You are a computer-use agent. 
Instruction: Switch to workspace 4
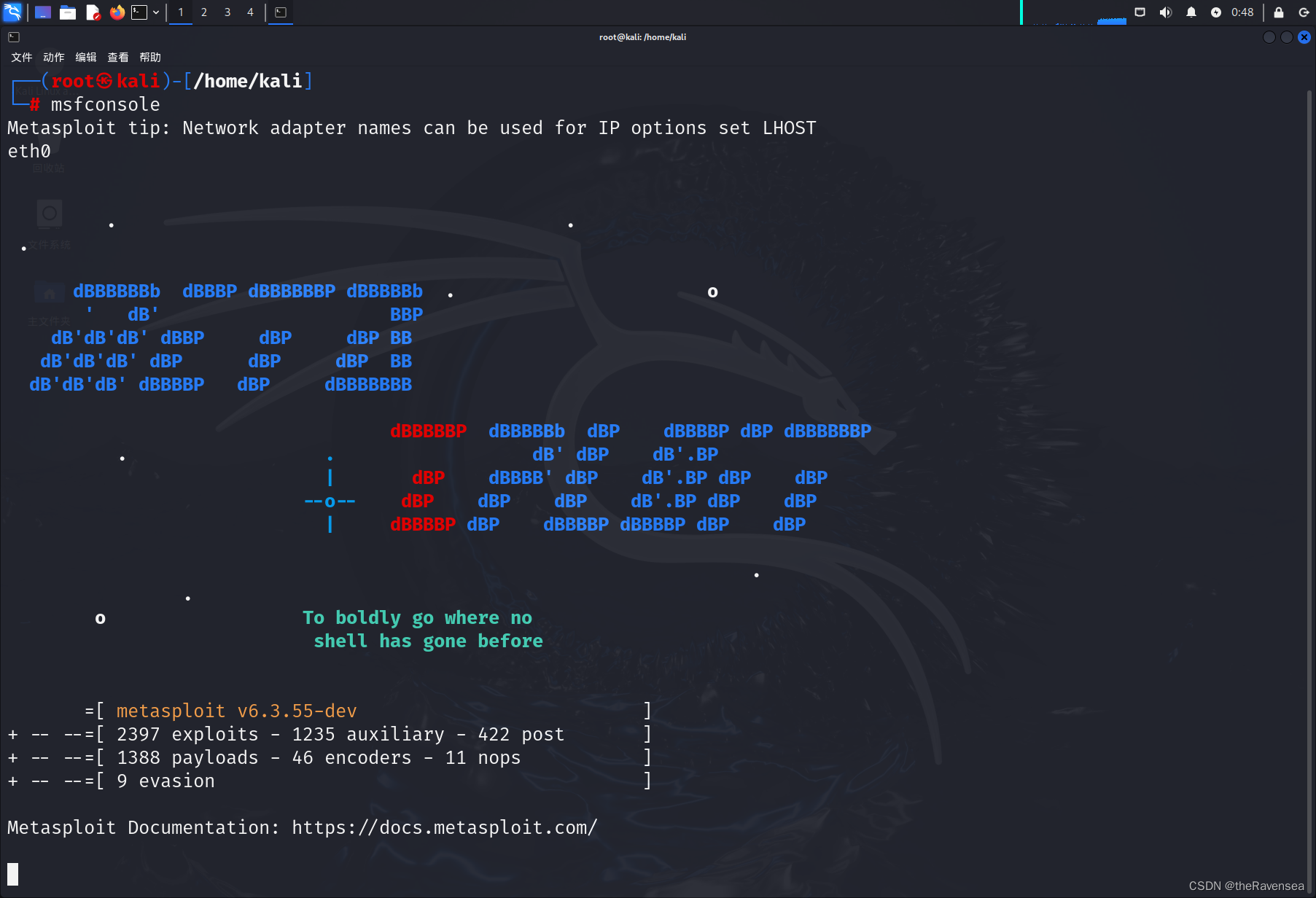250,12
